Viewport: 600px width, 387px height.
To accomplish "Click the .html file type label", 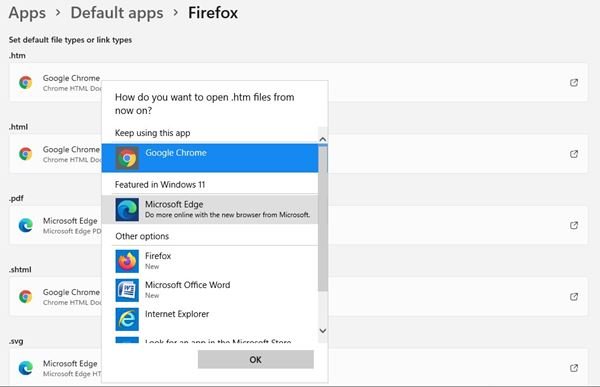I will tap(18, 127).
